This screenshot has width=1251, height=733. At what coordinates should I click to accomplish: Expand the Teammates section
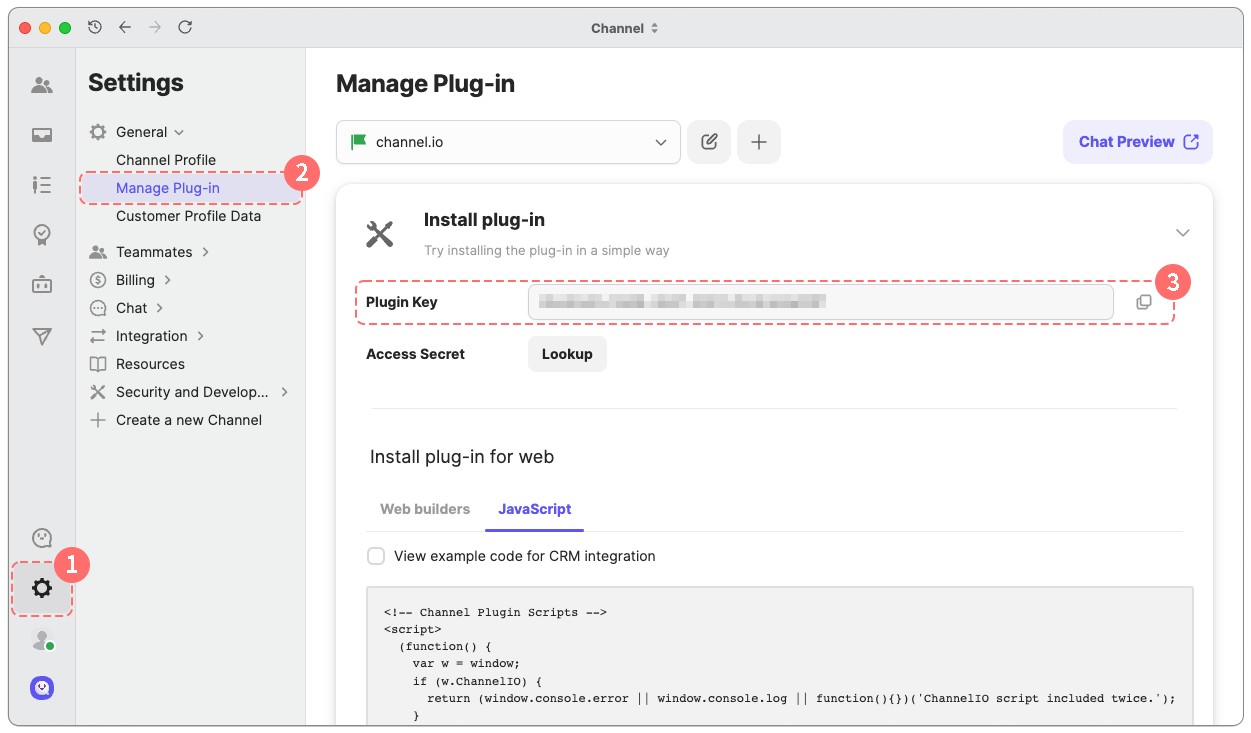[205, 252]
